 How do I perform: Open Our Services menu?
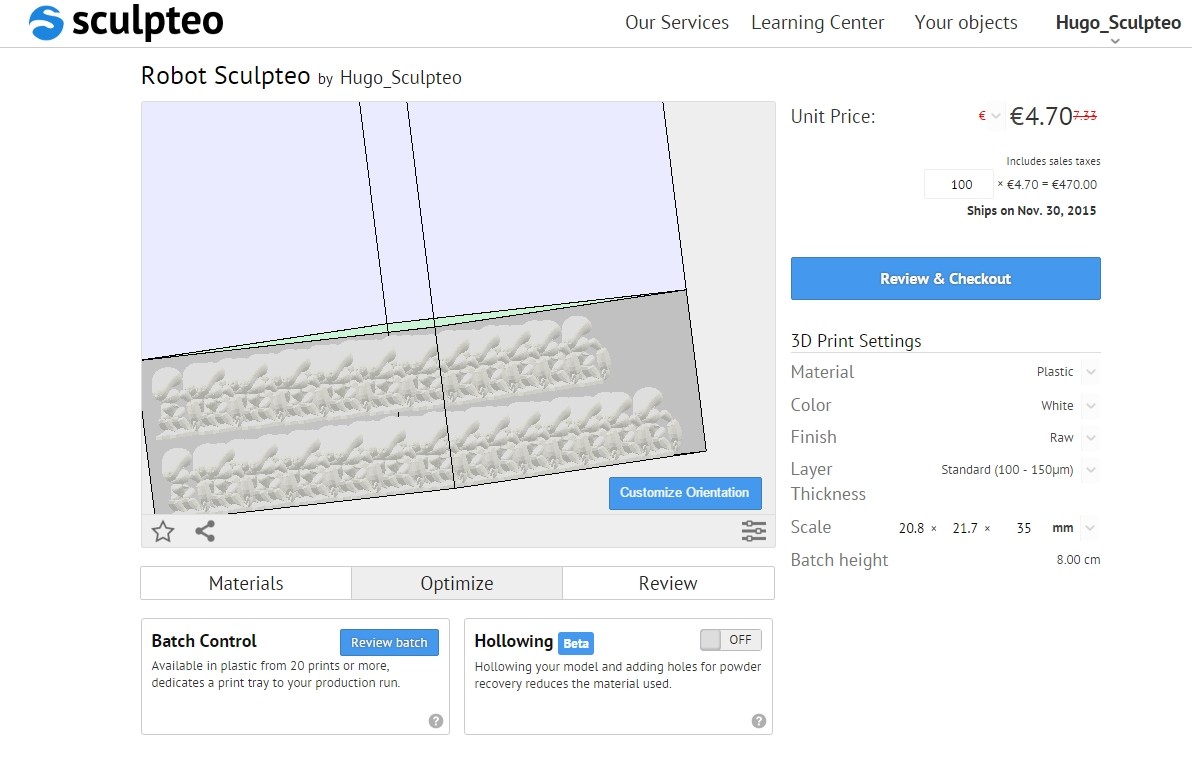[677, 23]
